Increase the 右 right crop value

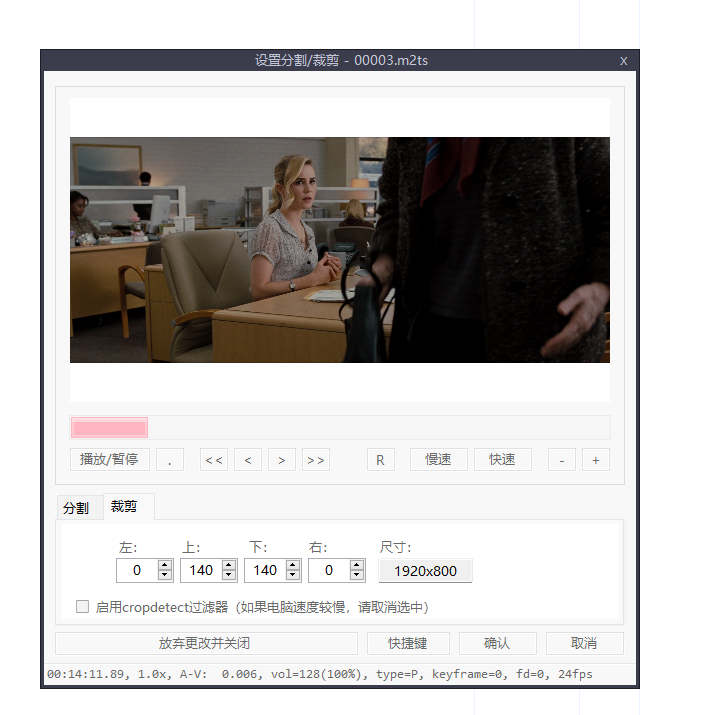(357, 565)
